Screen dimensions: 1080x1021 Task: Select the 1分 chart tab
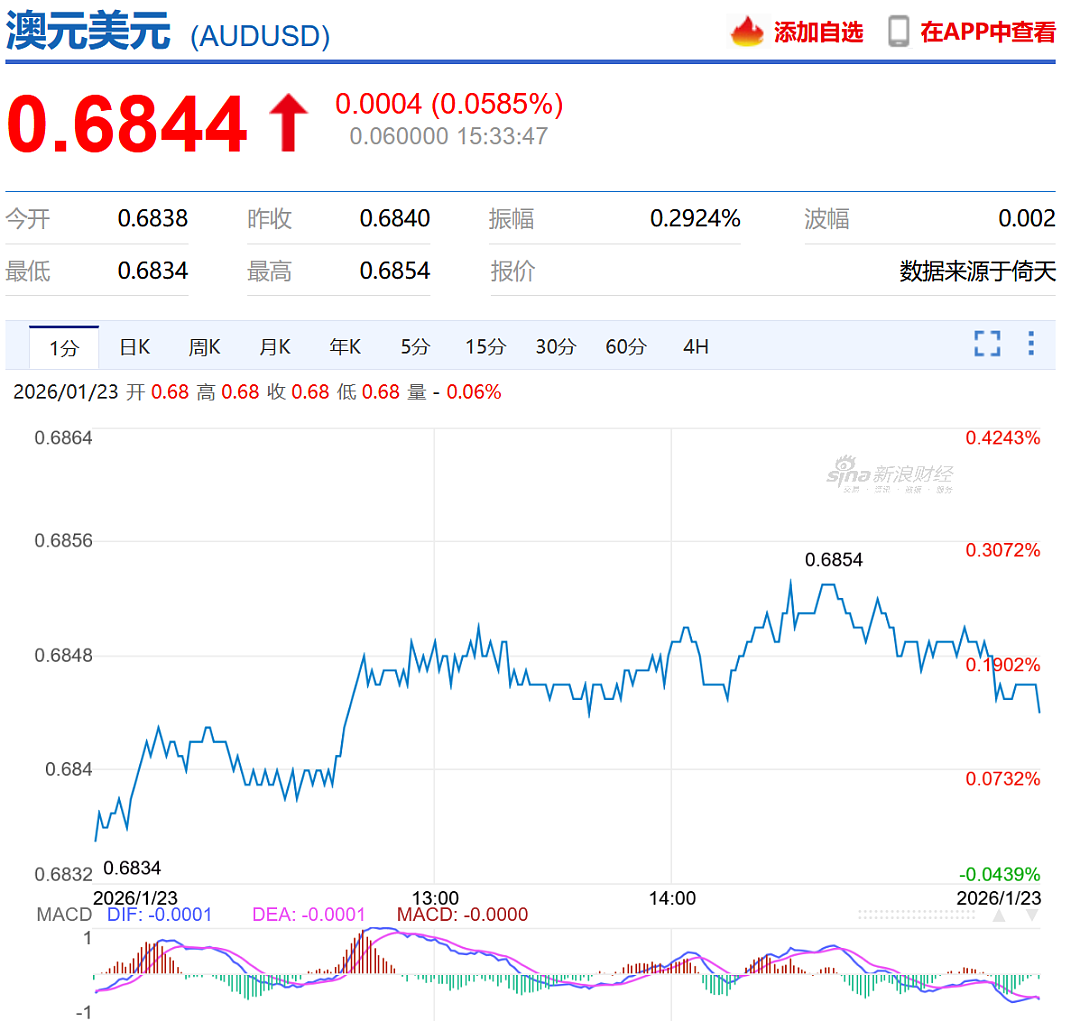(x=64, y=348)
